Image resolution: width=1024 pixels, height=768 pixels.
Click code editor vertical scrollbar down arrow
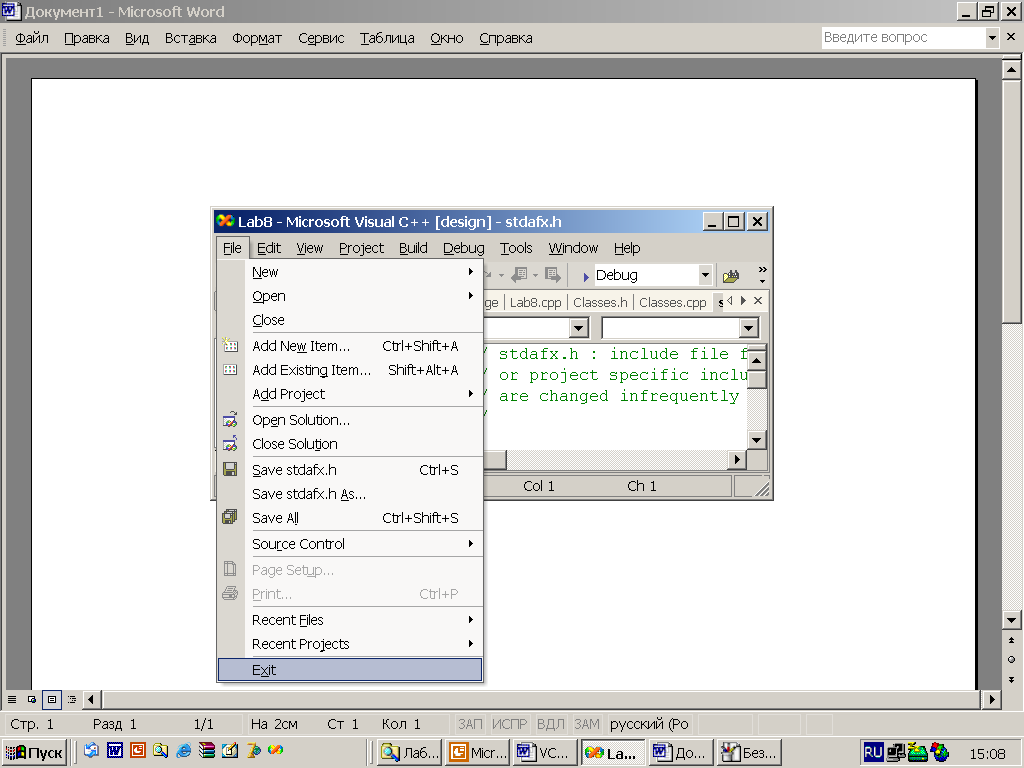point(756,440)
